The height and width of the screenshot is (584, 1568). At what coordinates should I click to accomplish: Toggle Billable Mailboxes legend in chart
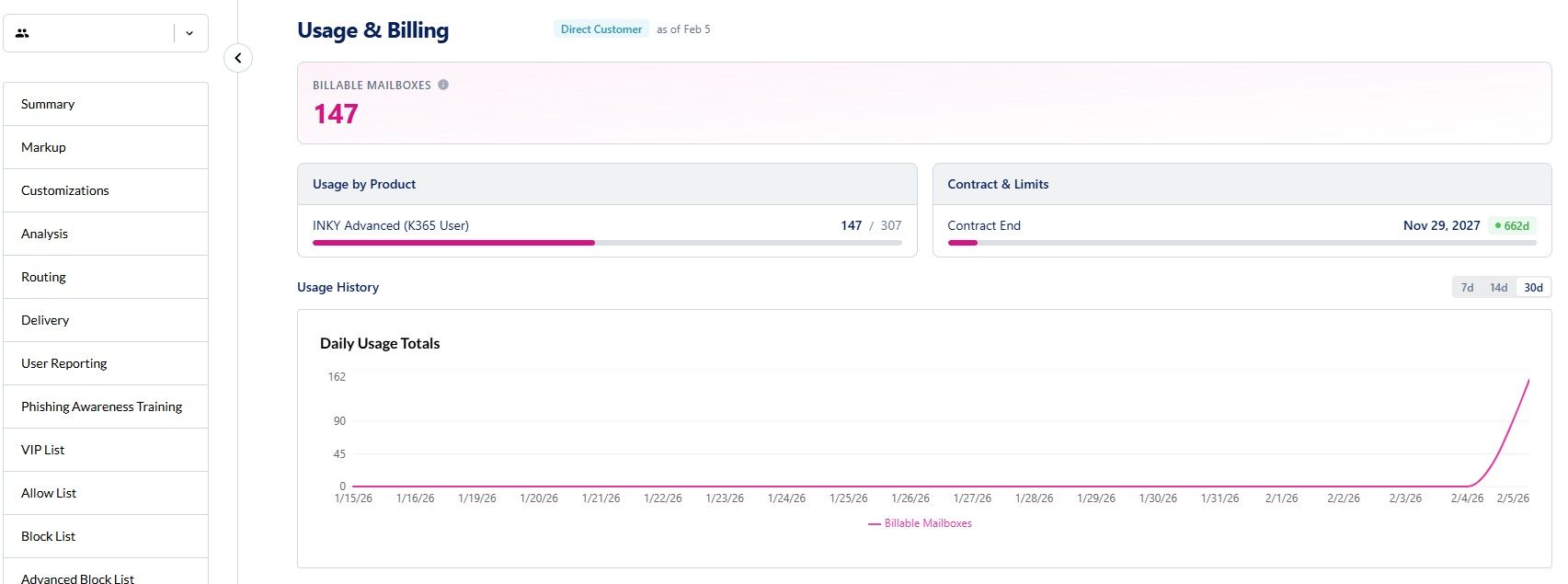click(x=920, y=523)
